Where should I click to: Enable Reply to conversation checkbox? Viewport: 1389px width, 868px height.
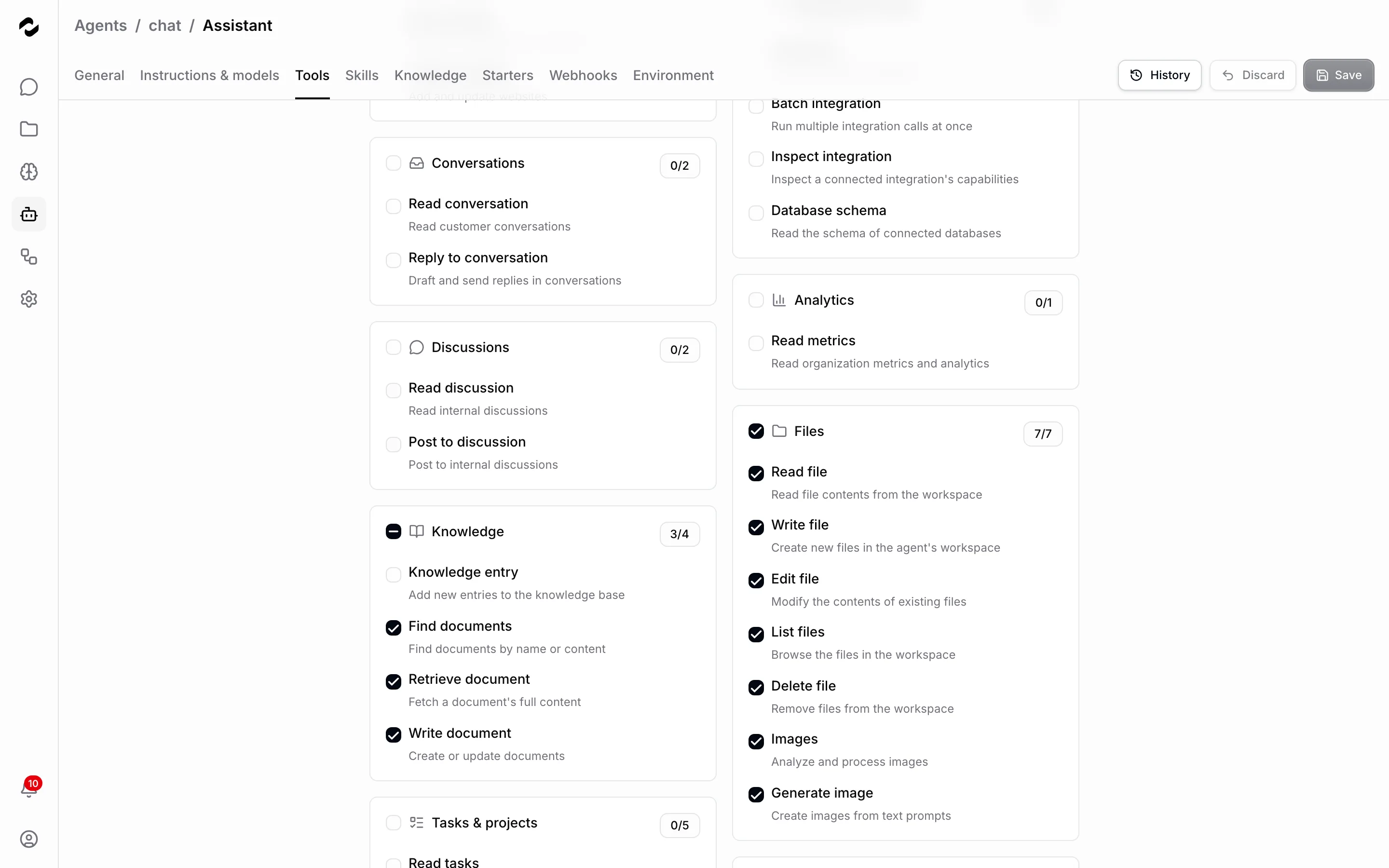[x=393, y=260]
